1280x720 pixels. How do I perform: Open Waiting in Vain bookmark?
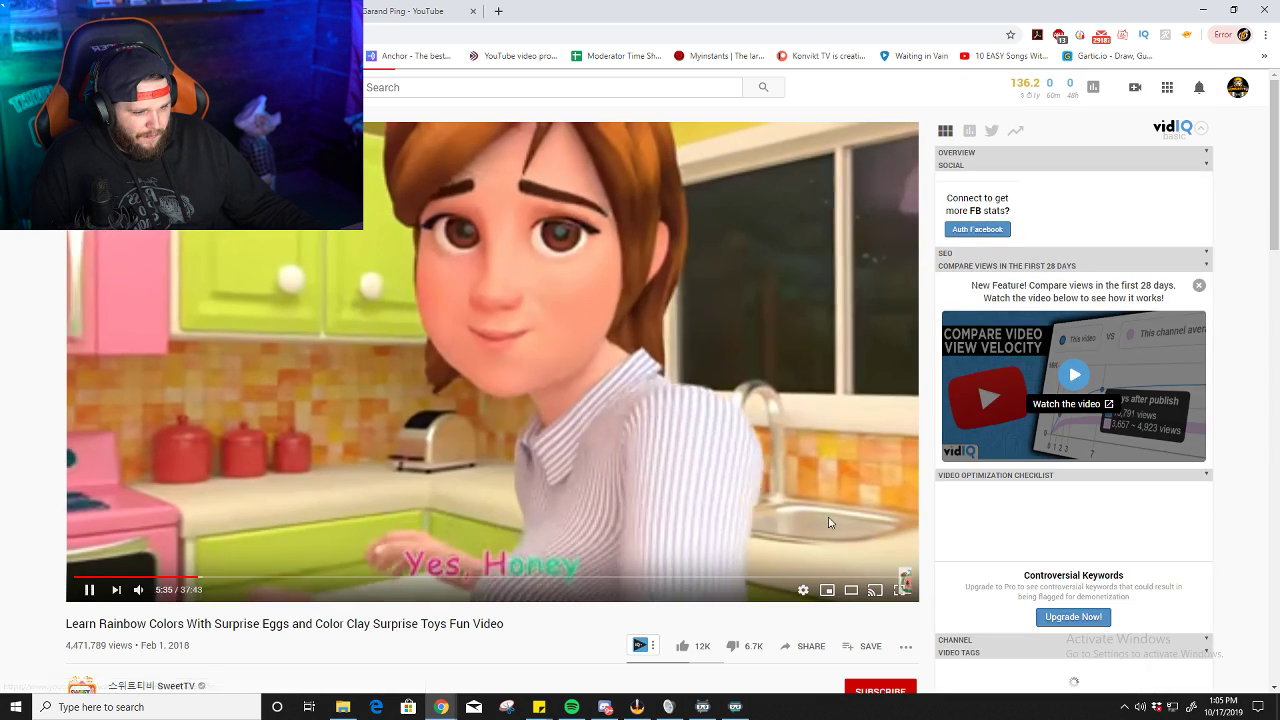[913, 56]
